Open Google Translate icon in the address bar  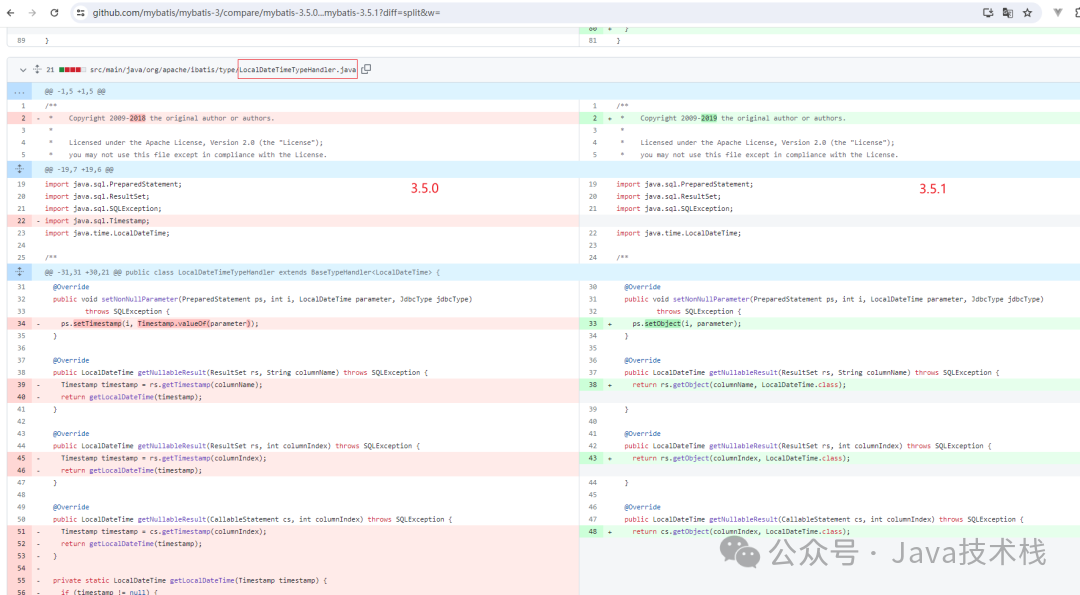1007,13
